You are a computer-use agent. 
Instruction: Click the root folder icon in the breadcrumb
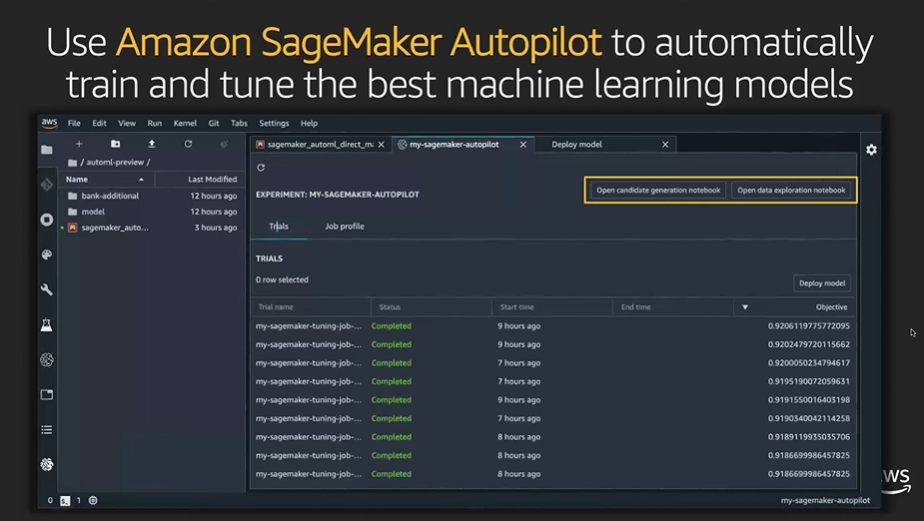[72, 162]
